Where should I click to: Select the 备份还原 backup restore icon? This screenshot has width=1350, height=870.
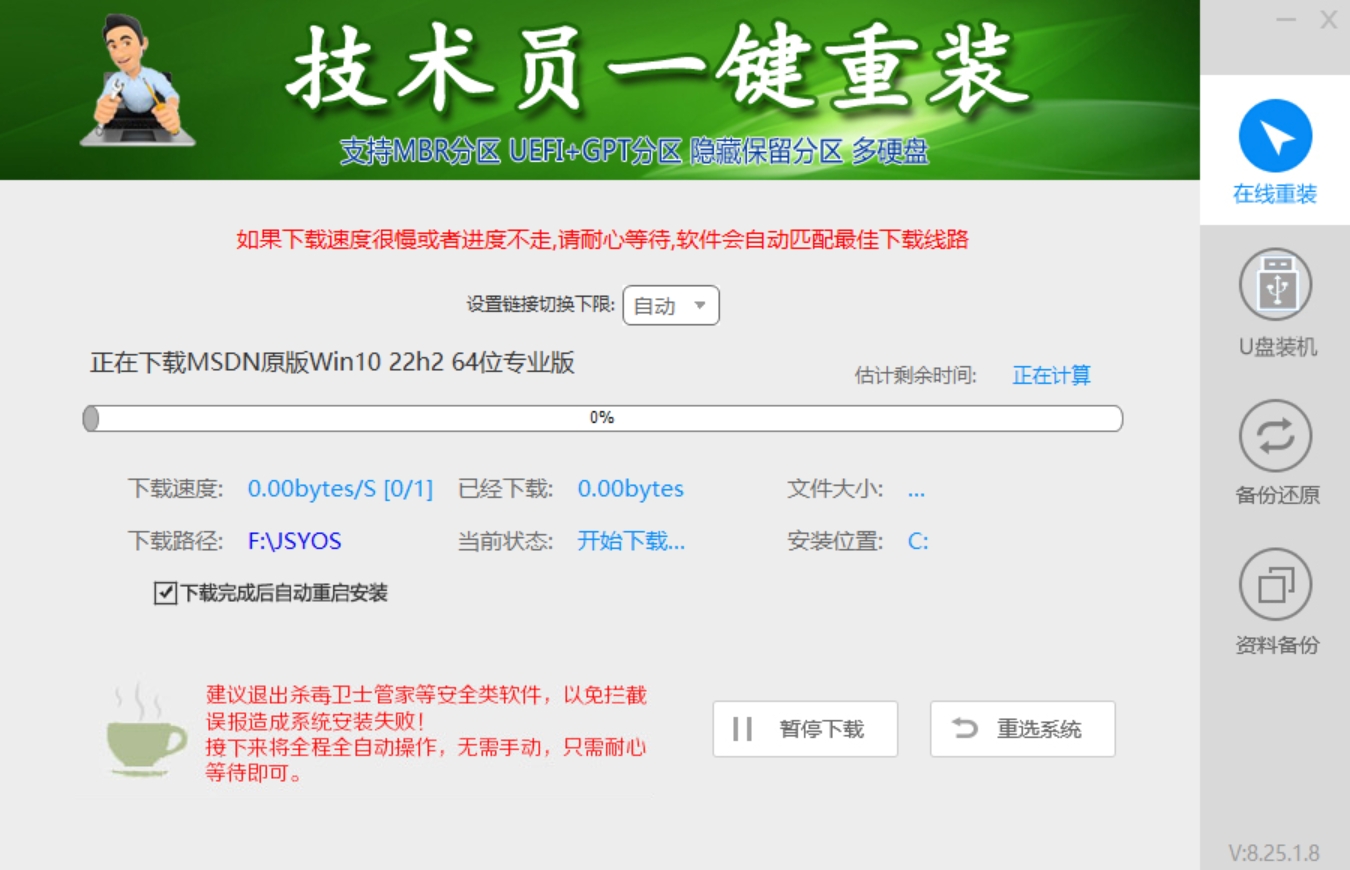pos(1275,436)
